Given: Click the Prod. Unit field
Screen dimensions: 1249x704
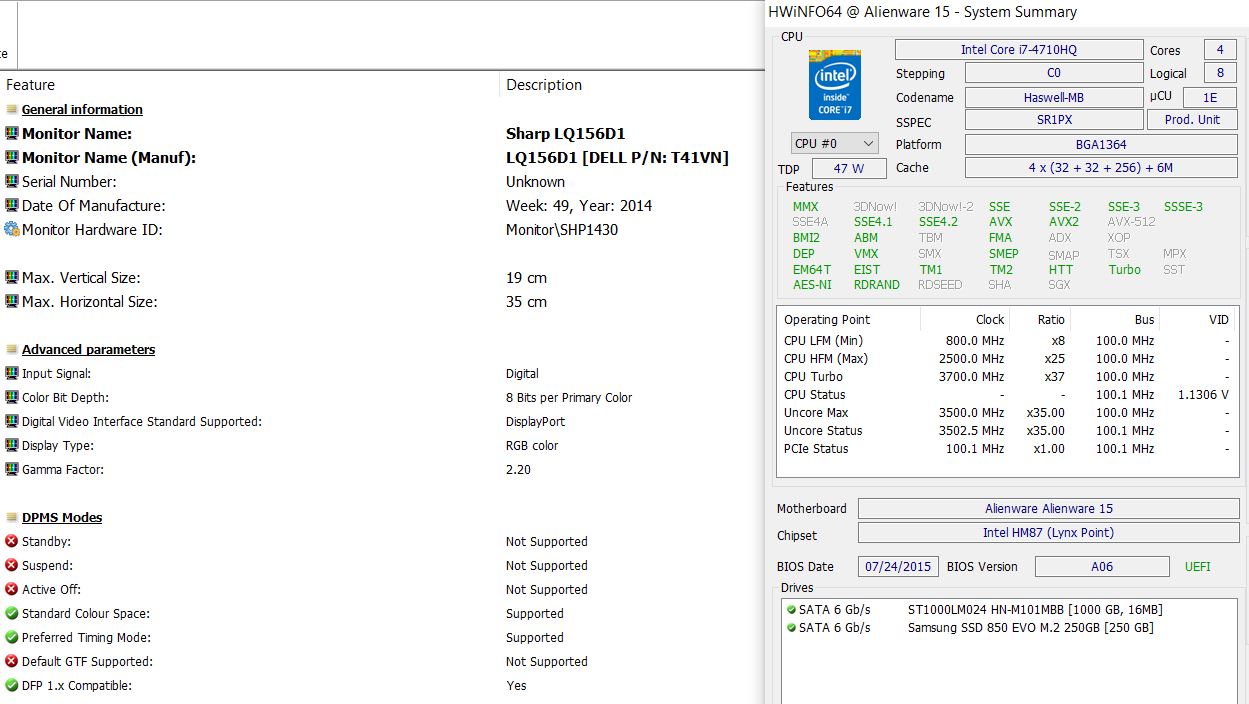Looking at the screenshot, I should (x=1193, y=120).
